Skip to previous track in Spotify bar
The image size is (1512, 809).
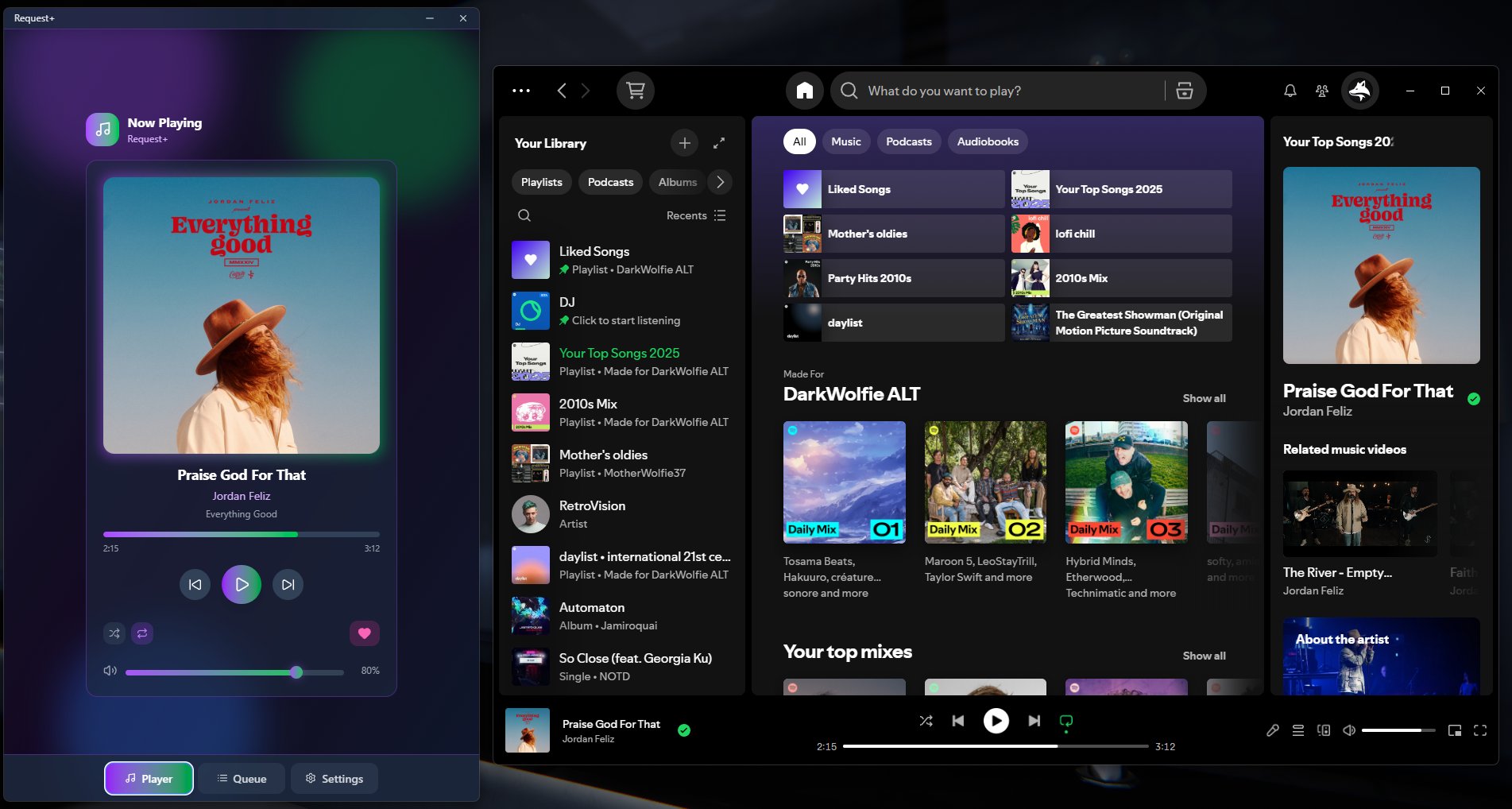(958, 721)
